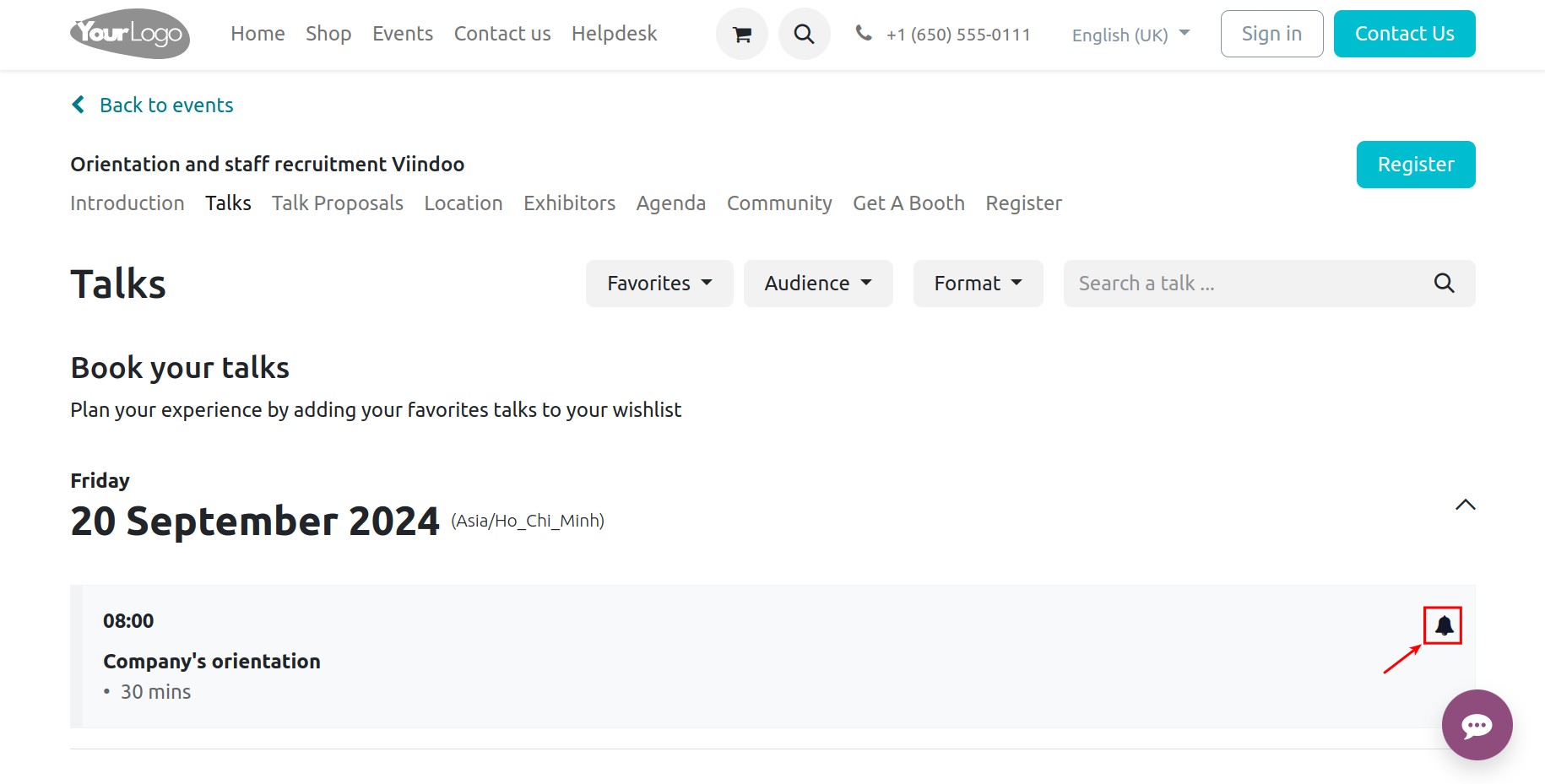Open the Audience filter dropdown

[817, 284]
